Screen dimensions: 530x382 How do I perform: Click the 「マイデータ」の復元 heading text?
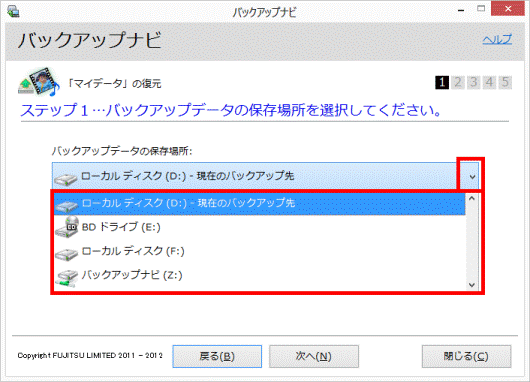point(114,83)
